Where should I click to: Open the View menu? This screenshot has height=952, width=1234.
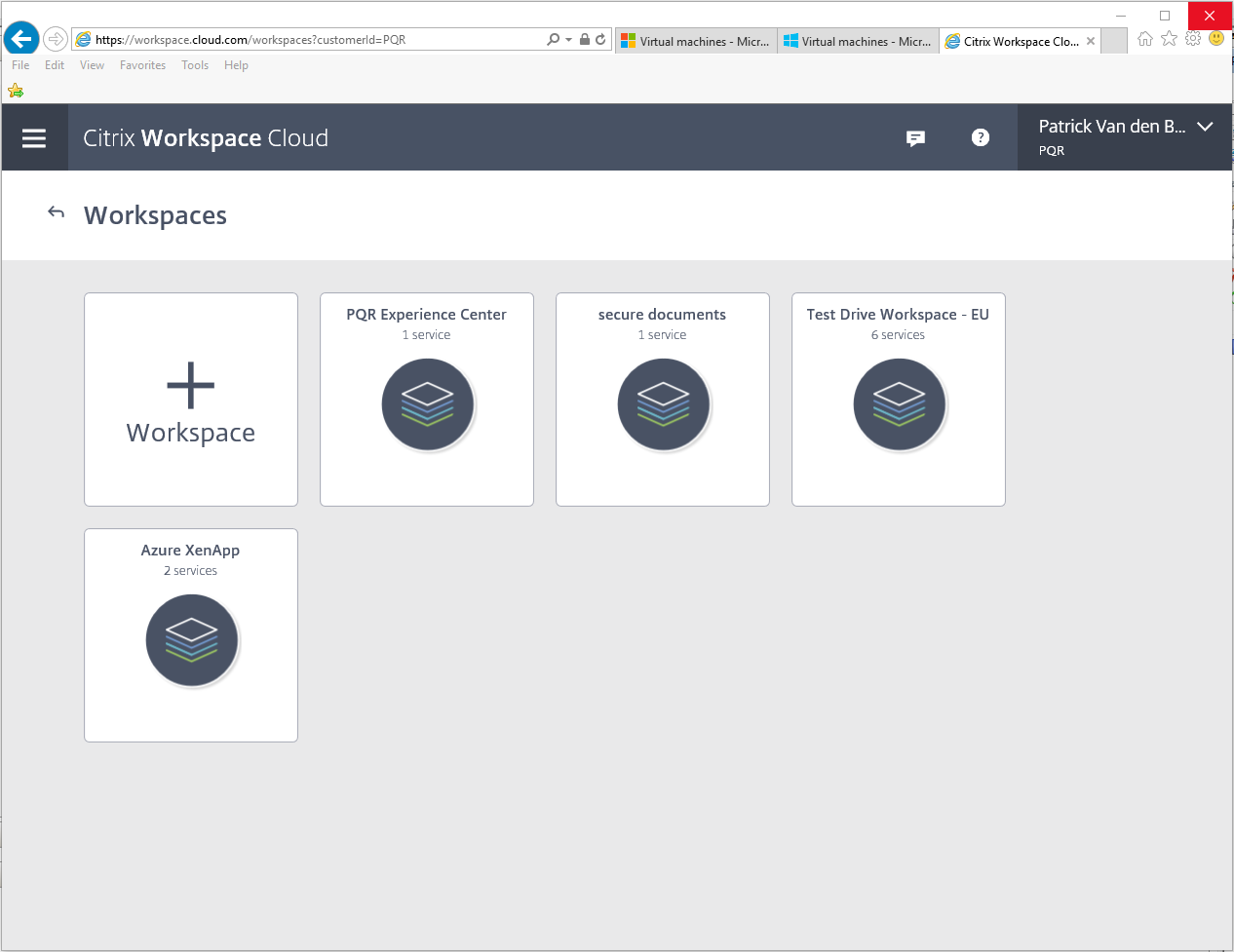click(92, 65)
